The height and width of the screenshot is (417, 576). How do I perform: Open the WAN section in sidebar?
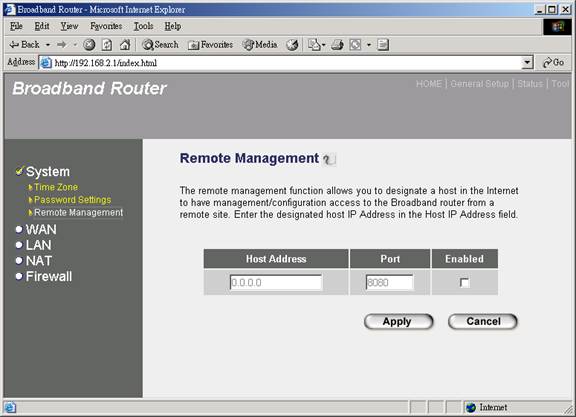tap(41, 230)
